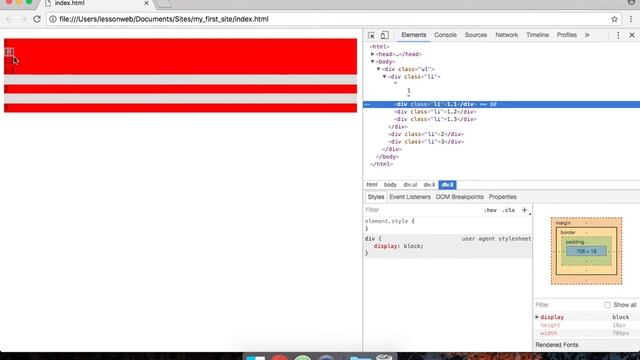
Task: Edit the display: block declaration
Action: tap(398, 246)
